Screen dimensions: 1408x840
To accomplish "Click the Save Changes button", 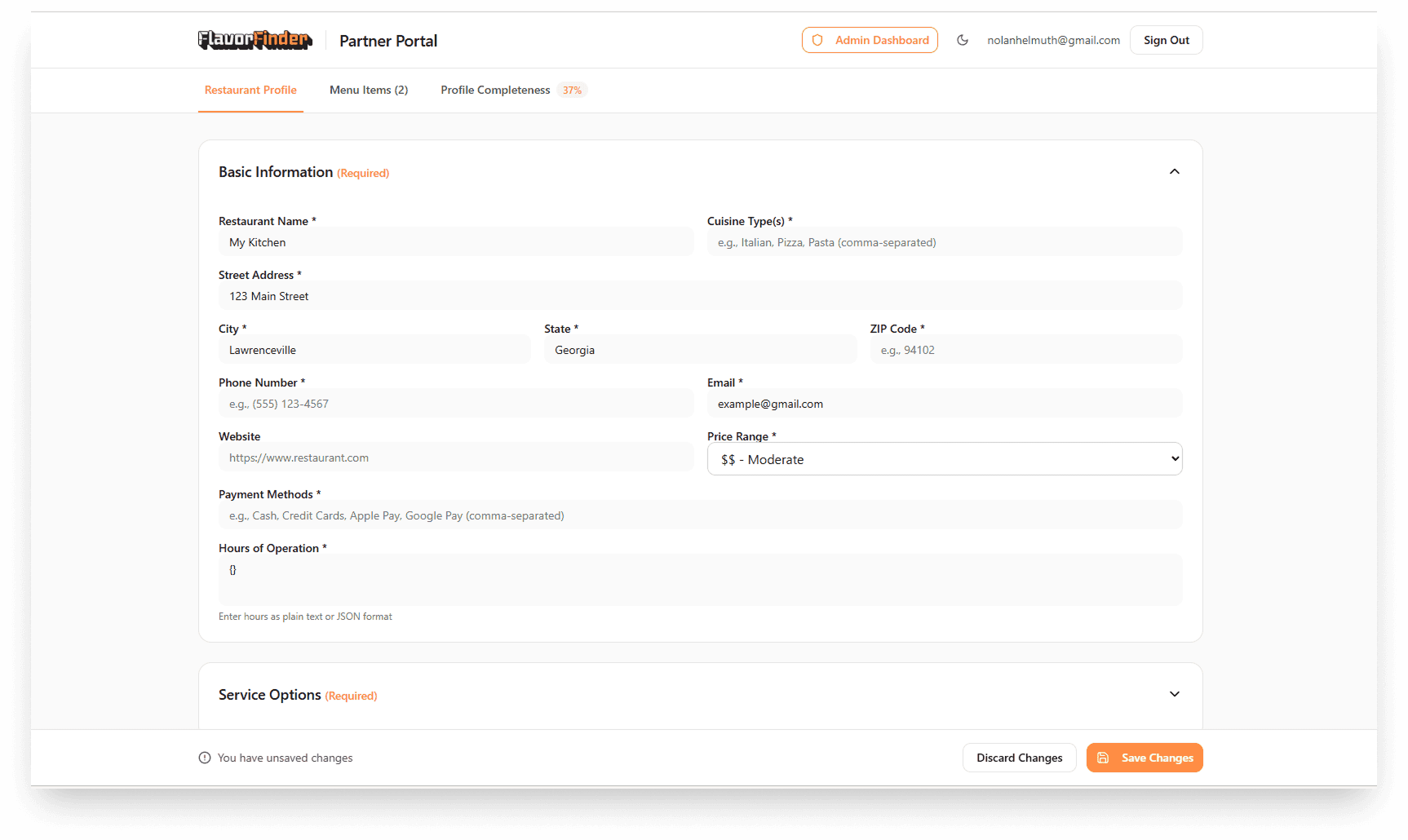I will coord(1145,758).
